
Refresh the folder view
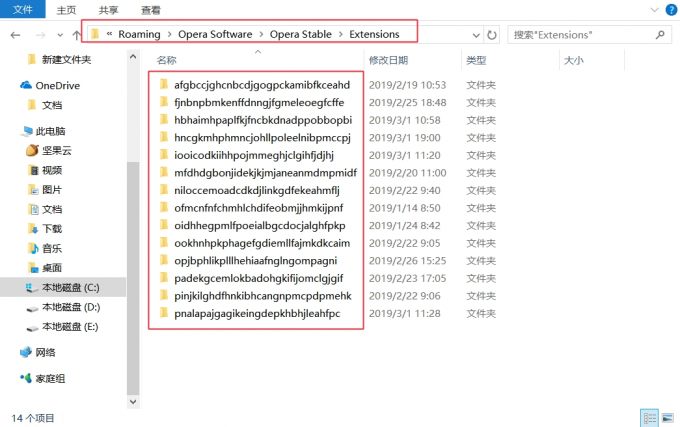[x=492, y=35]
